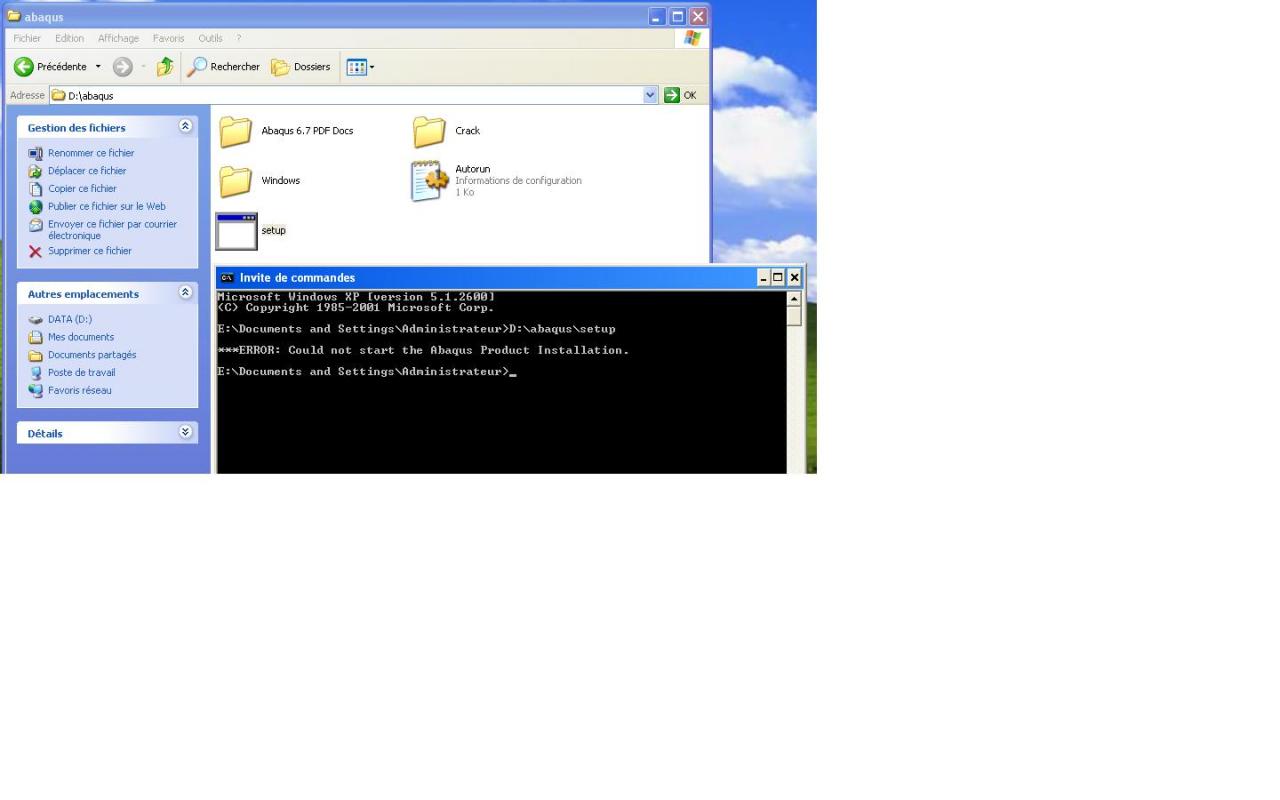The height and width of the screenshot is (800, 1280).
Task: Click the red Supprimer ce fichier icon
Action: tap(36, 251)
